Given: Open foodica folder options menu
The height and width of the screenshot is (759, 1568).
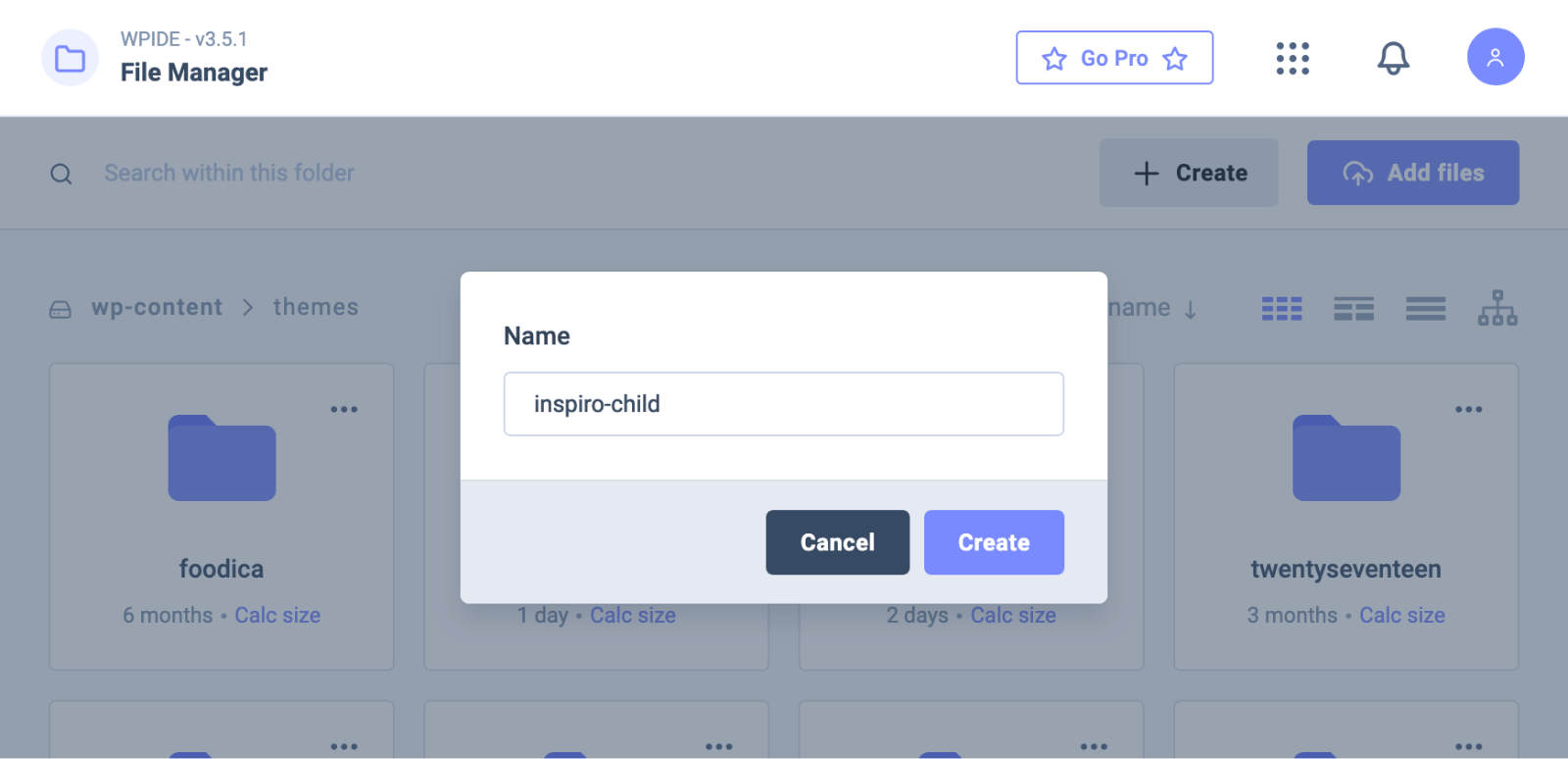Looking at the screenshot, I should click(x=344, y=409).
